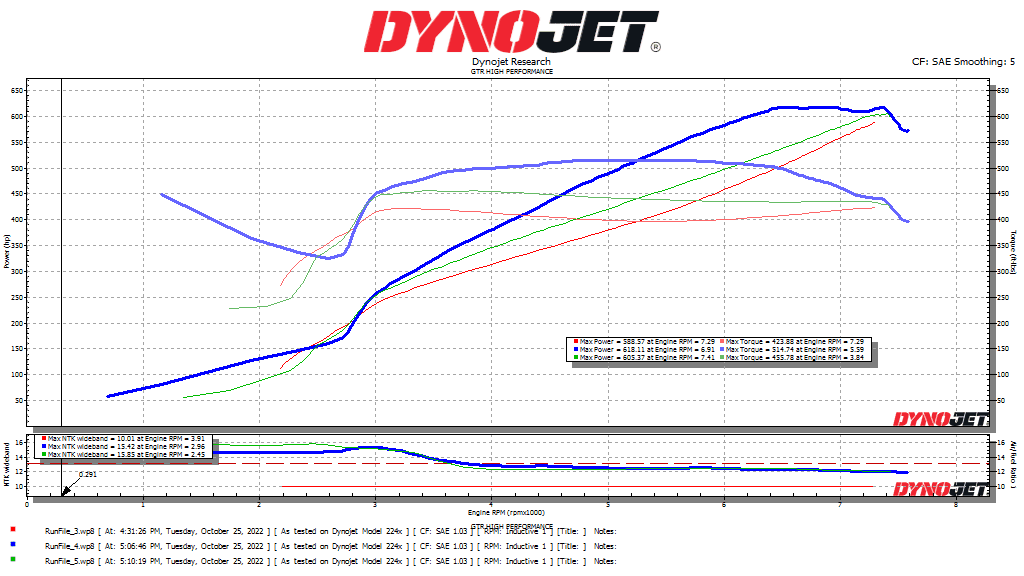
Task: Select the blue Max Power 618.11 legend swatch
Action: click(x=575, y=349)
